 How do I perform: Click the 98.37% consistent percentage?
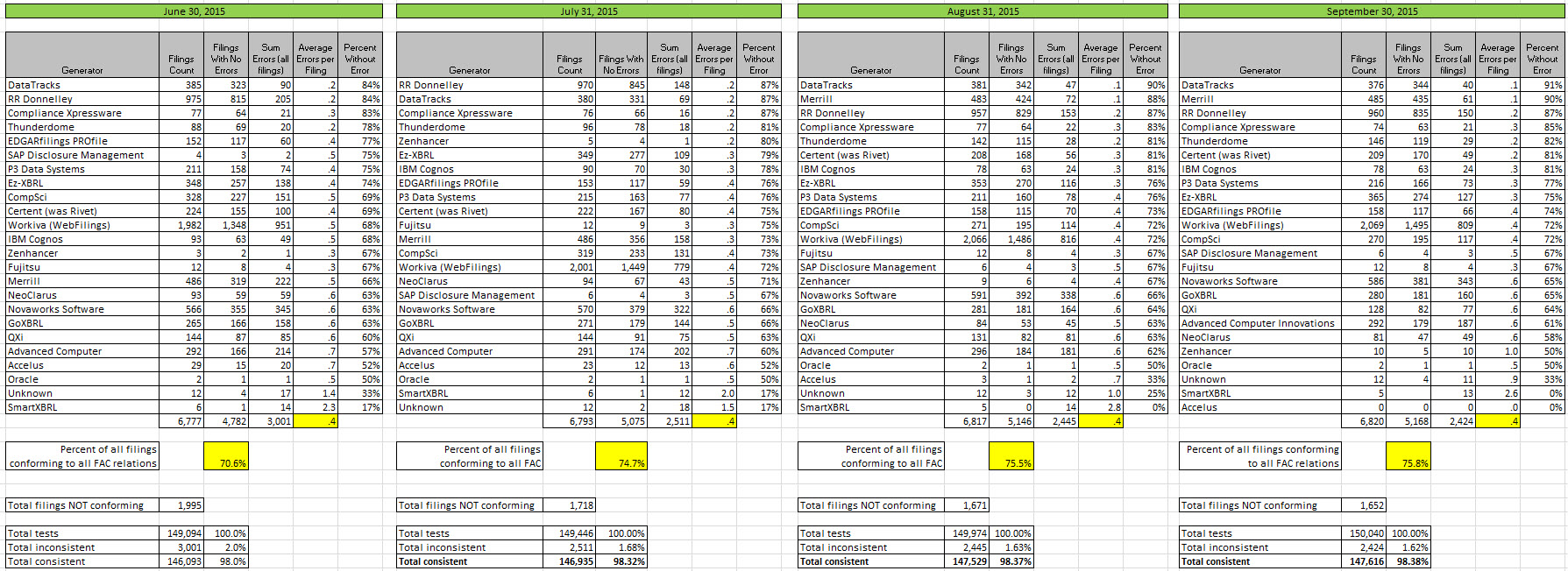(x=1011, y=561)
